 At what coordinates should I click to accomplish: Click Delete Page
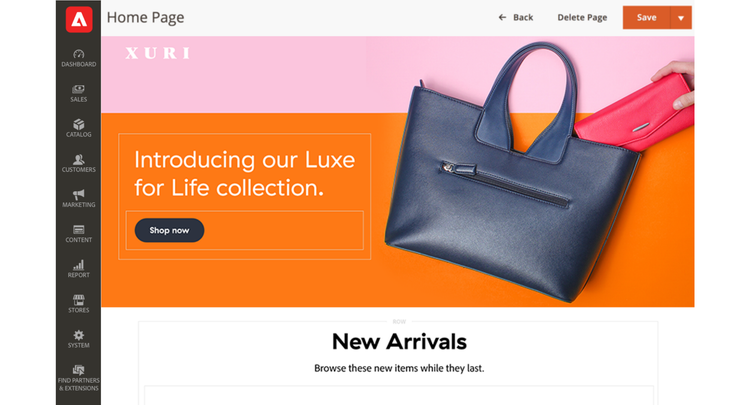(582, 18)
